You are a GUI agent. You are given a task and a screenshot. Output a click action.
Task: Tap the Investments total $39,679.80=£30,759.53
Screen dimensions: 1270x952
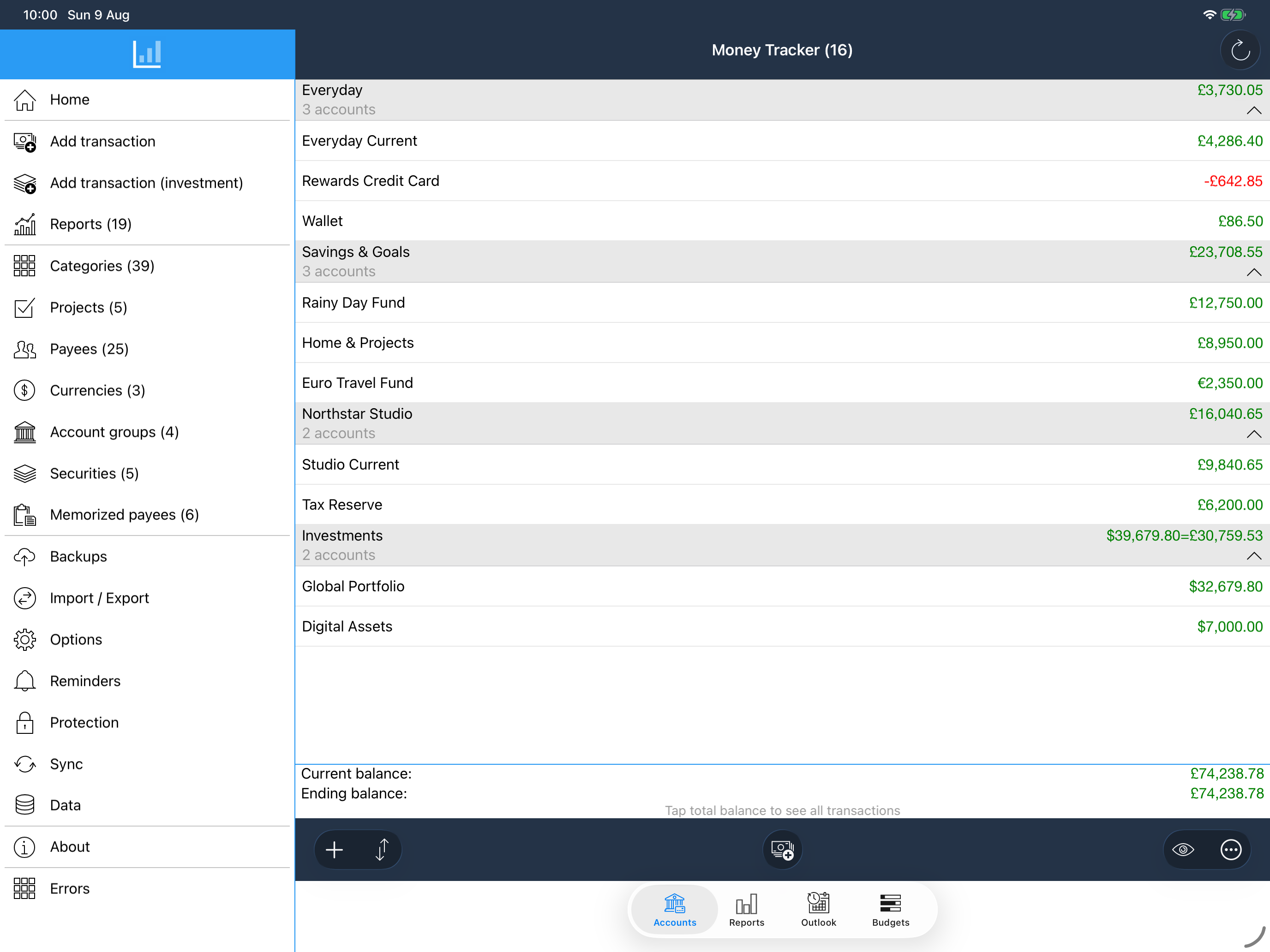(1185, 536)
